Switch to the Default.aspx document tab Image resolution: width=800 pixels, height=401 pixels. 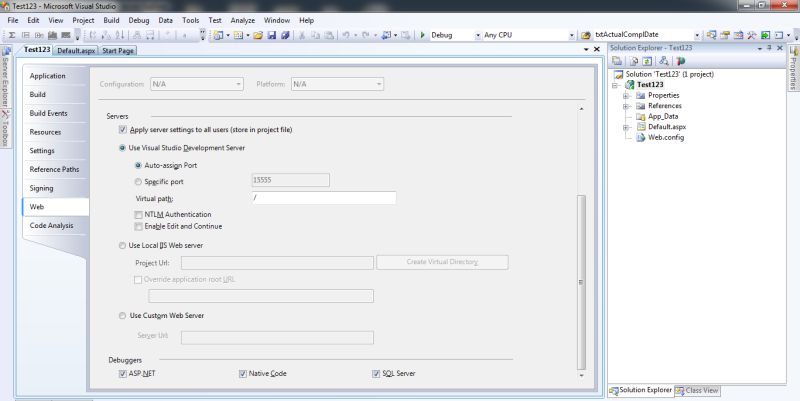pyautogui.click(x=76, y=51)
